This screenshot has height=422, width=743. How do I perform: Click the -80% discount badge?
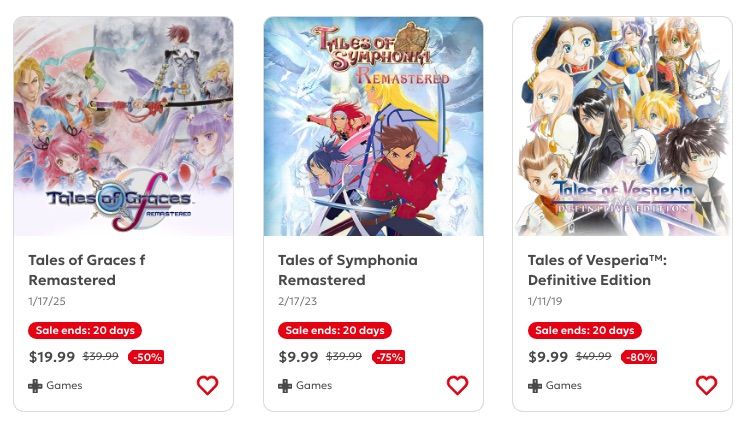tap(639, 357)
